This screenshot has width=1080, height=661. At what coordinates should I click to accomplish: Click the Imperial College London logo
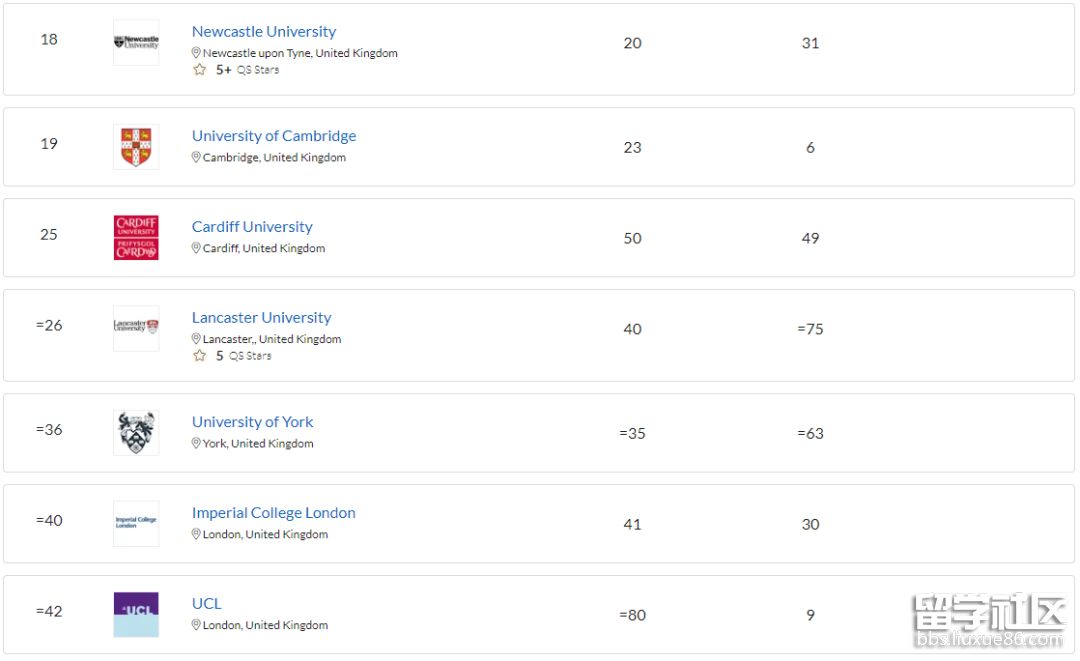(136, 522)
